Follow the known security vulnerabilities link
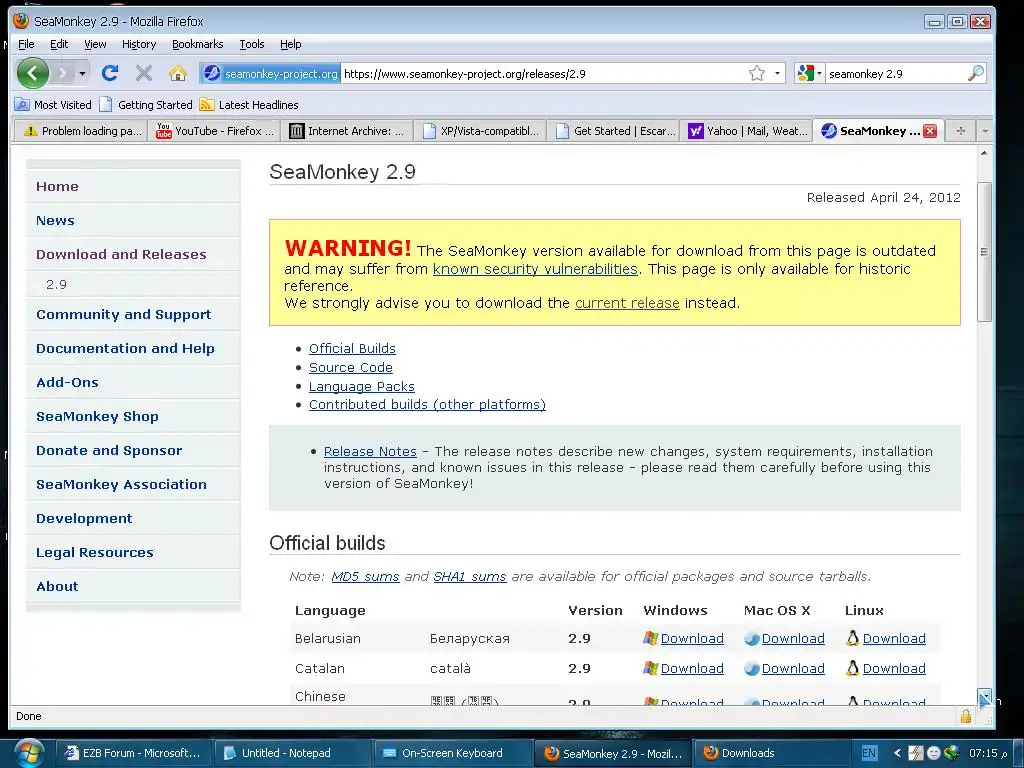Viewport: 1024px width, 768px height. coord(535,269)
